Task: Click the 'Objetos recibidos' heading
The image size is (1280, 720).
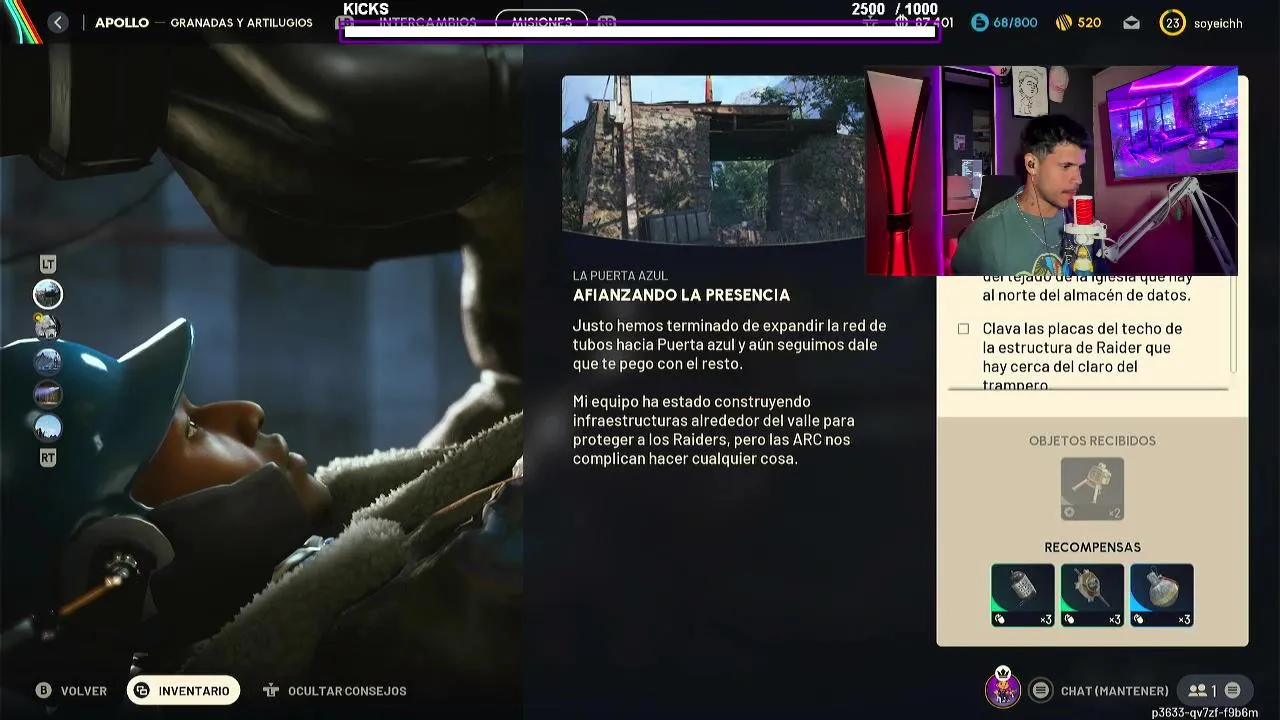Action: pos(1092,440)
